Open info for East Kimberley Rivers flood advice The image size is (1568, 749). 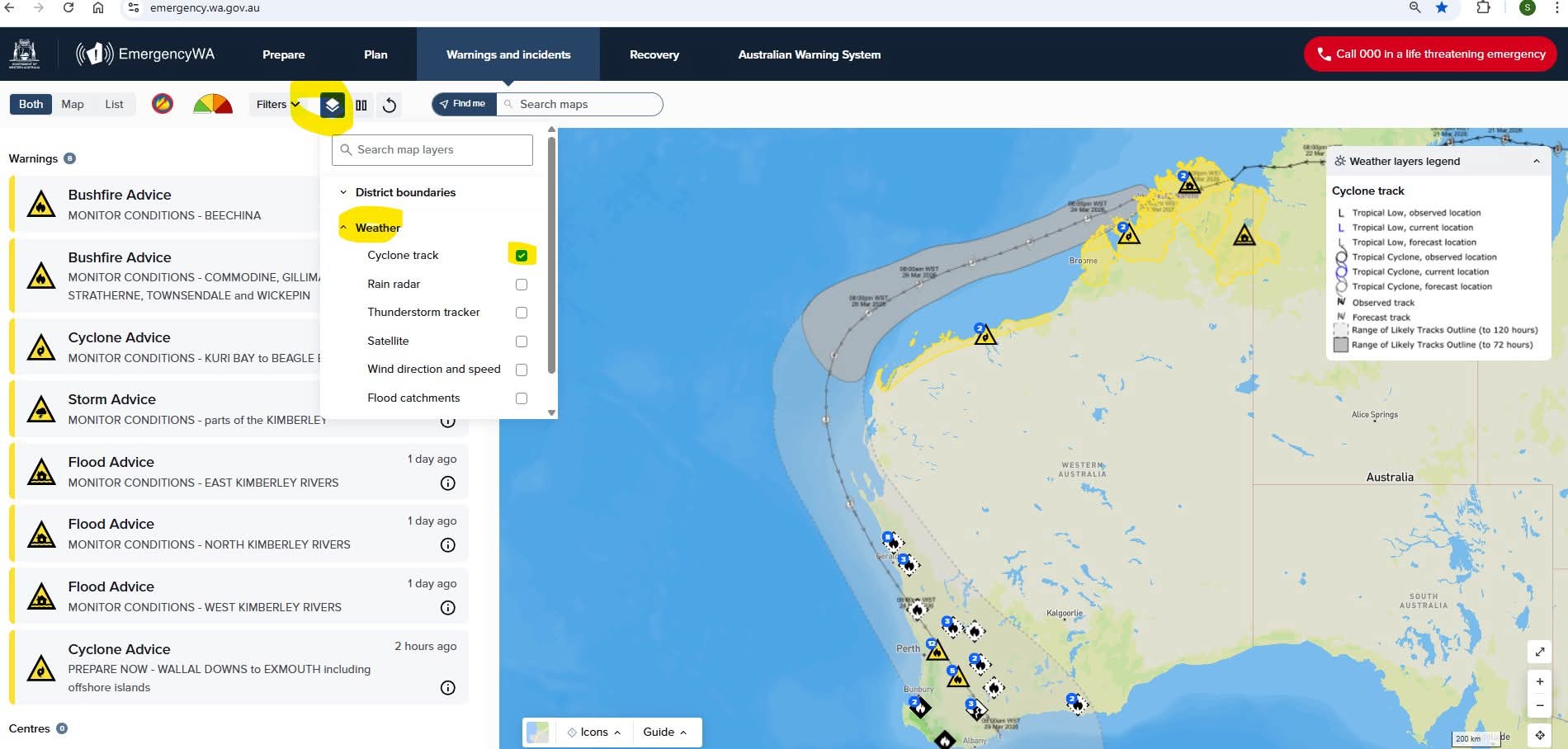pos(447,483)
